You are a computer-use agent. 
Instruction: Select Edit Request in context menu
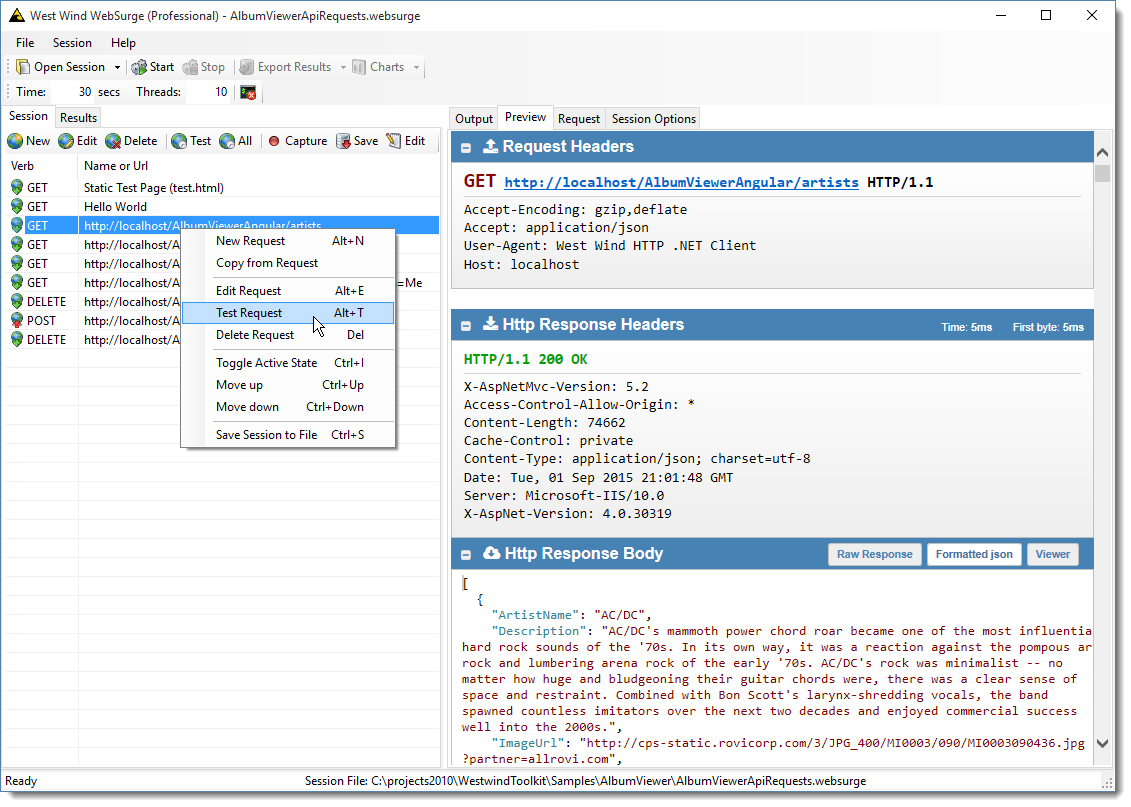(x=288, y=291)
